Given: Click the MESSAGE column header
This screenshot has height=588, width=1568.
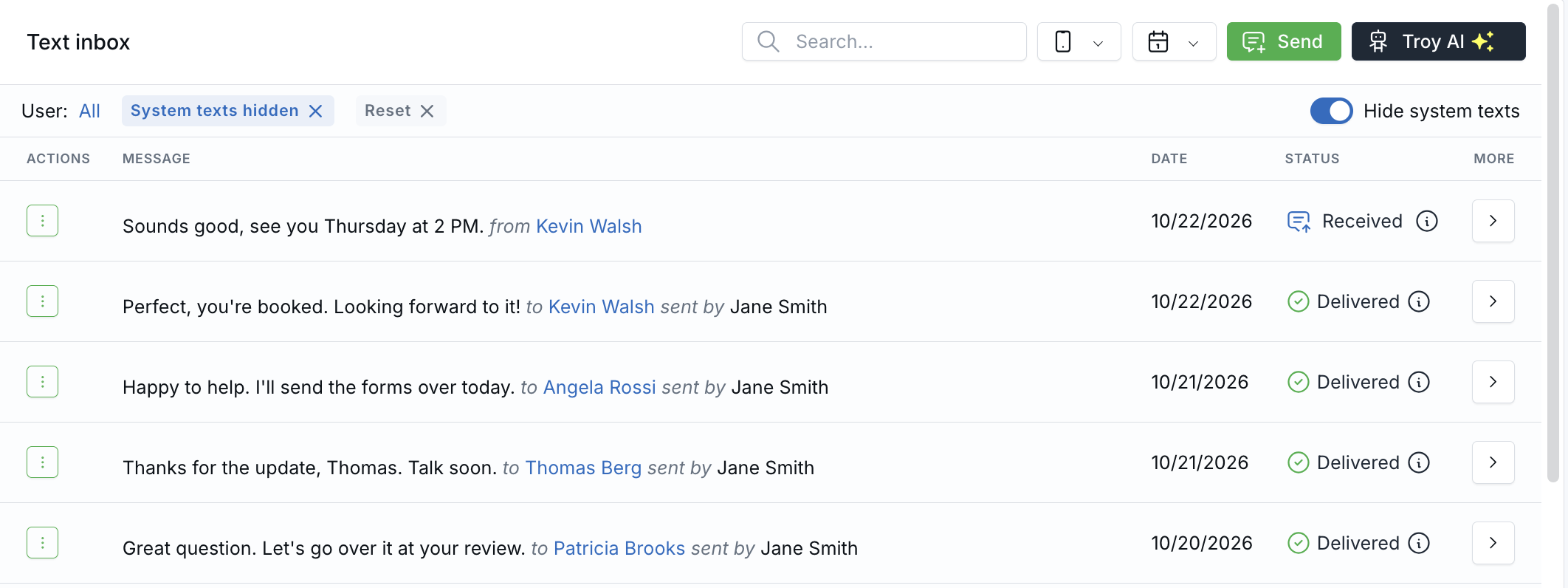Looking at the screenshot, I should click(x=157, y=159).
